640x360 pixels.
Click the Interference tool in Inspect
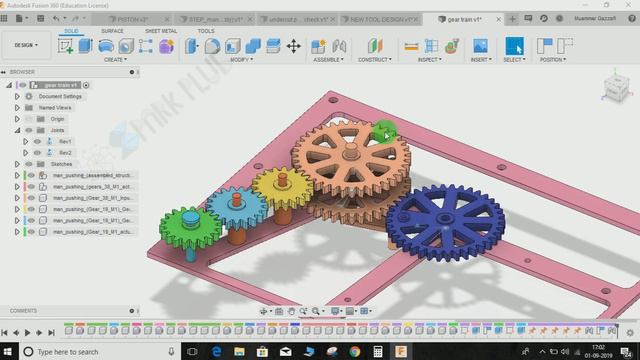click(x=431, y=46)
